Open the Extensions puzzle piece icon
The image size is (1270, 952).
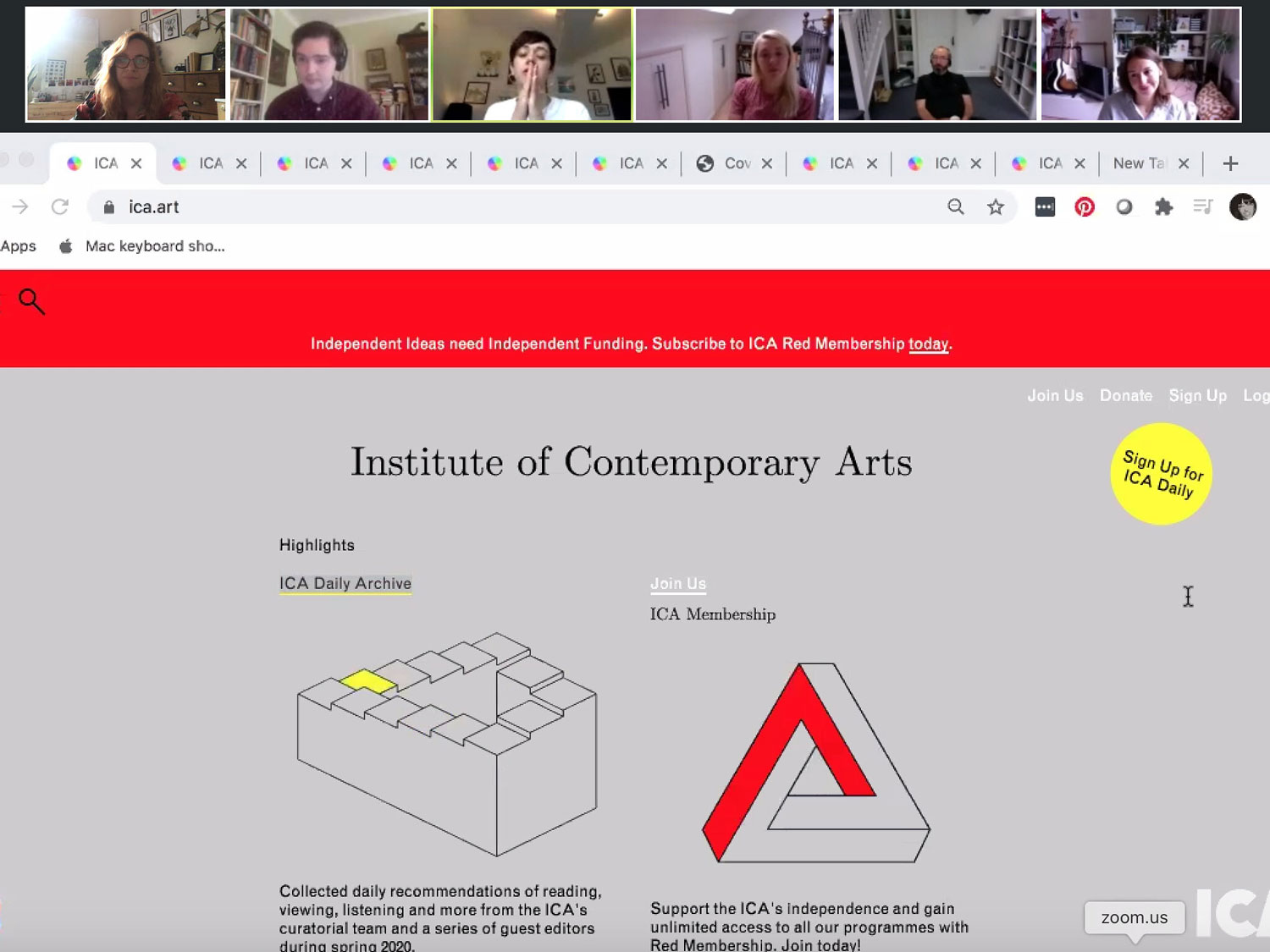tap(1164, 206)
